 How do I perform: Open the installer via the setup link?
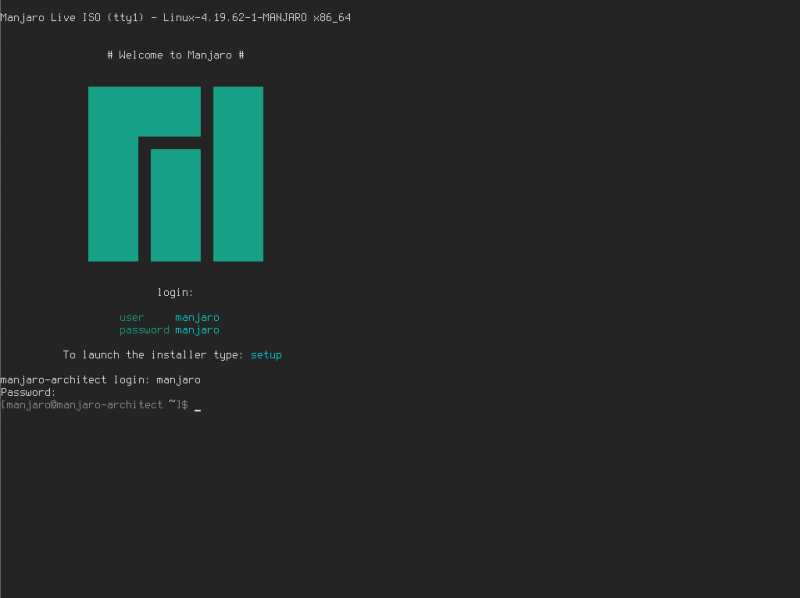(x=266, y=354)
